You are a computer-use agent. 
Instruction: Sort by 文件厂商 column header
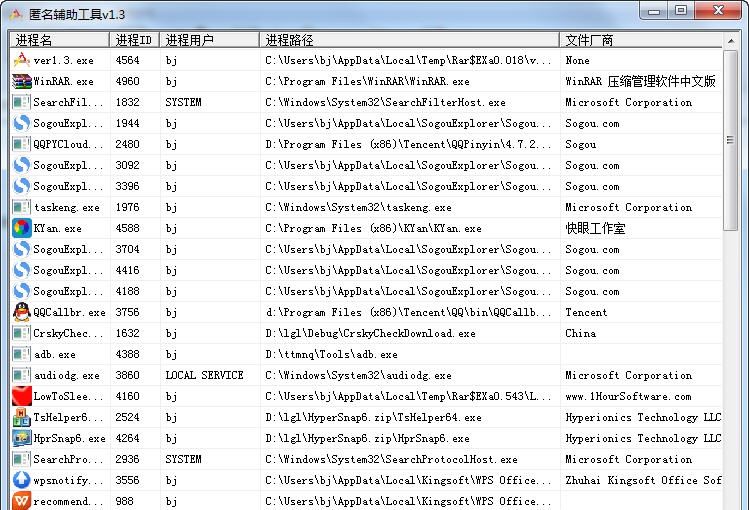tap(641, 40)
